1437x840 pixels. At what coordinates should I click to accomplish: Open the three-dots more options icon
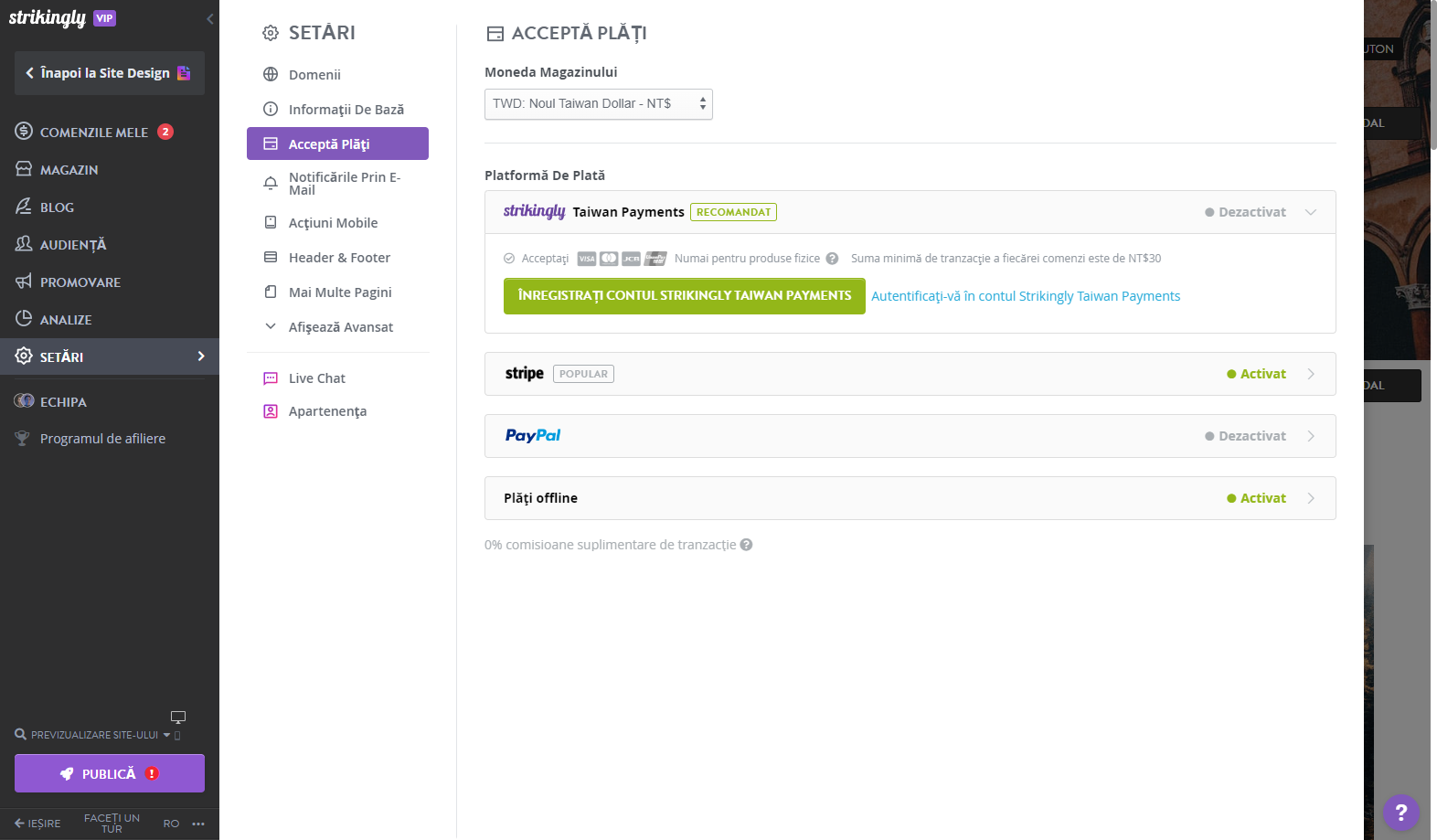pos(198,824)
